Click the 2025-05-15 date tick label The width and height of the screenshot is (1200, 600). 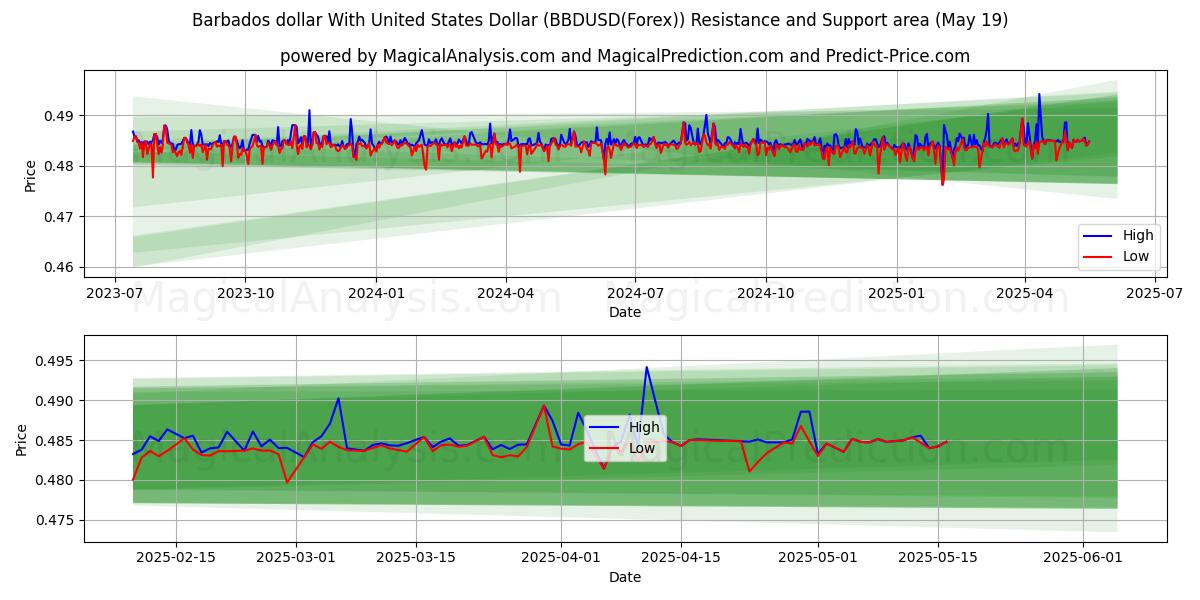click(x=939, y=556)
